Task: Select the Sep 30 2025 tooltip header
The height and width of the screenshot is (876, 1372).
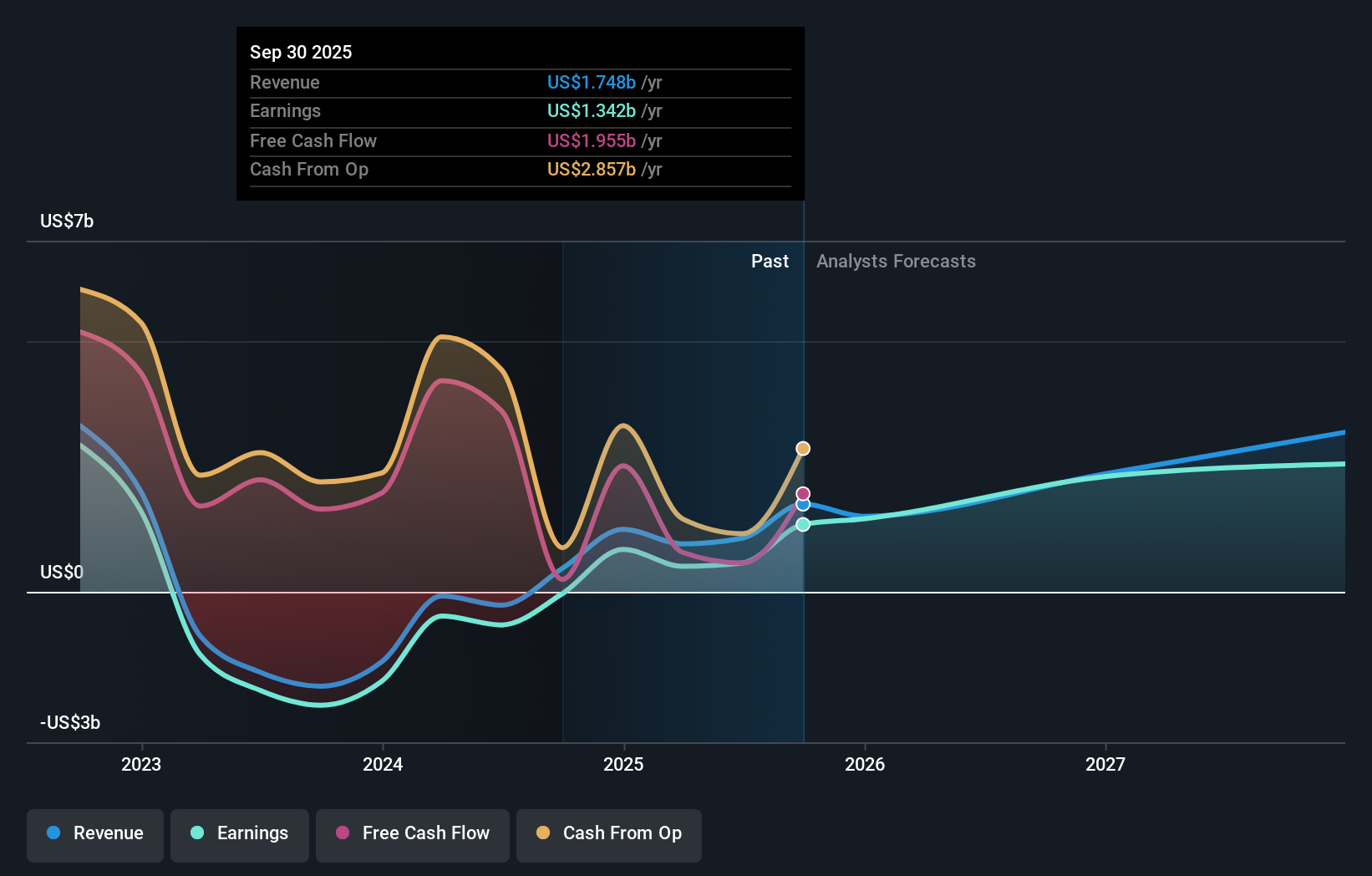Action: pos(301,52)
